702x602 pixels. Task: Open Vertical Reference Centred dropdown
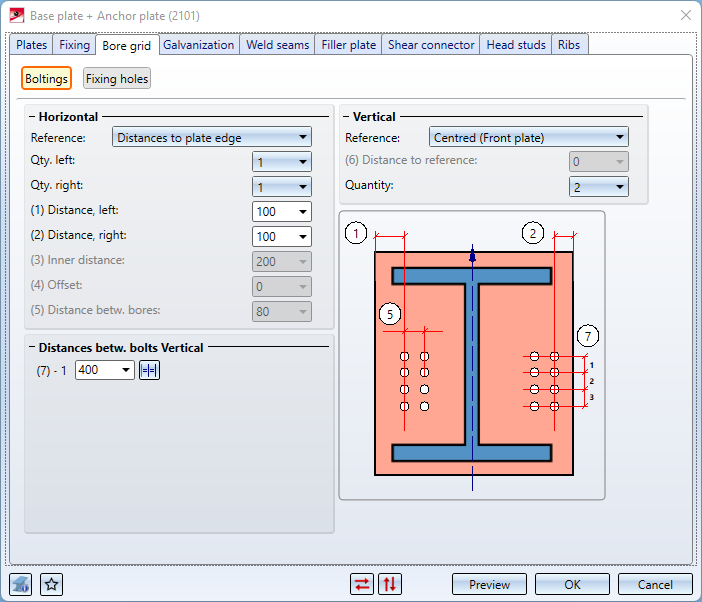[x=528, y=138]
